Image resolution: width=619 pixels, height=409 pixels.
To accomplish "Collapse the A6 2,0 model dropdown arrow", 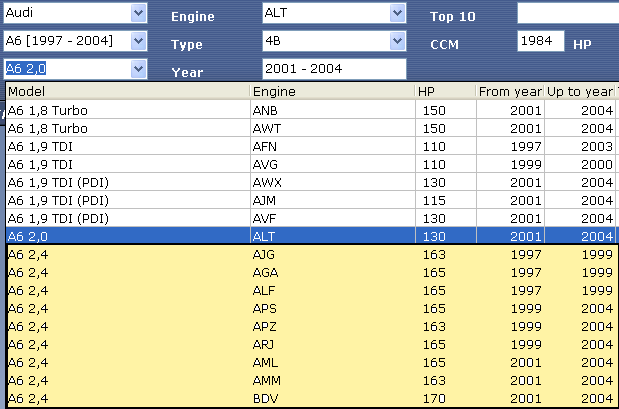I will tap(139, 69).
